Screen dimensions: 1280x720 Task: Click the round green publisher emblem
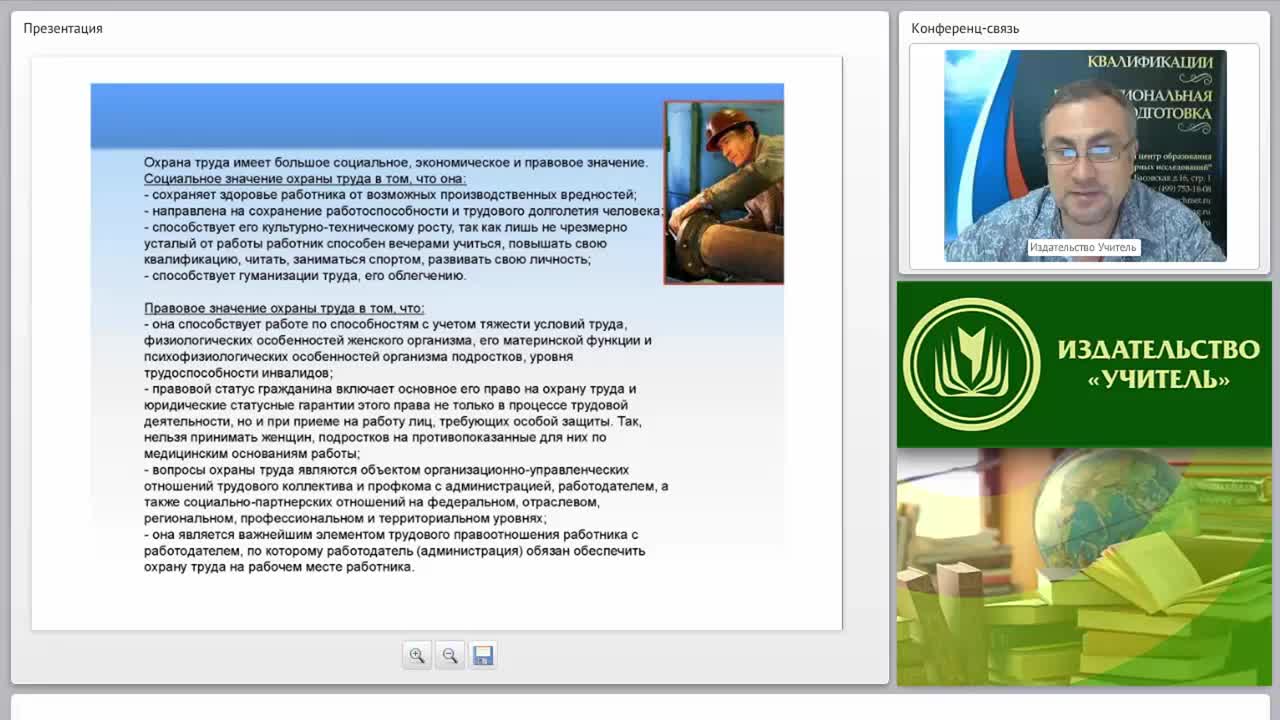point(971,364)
